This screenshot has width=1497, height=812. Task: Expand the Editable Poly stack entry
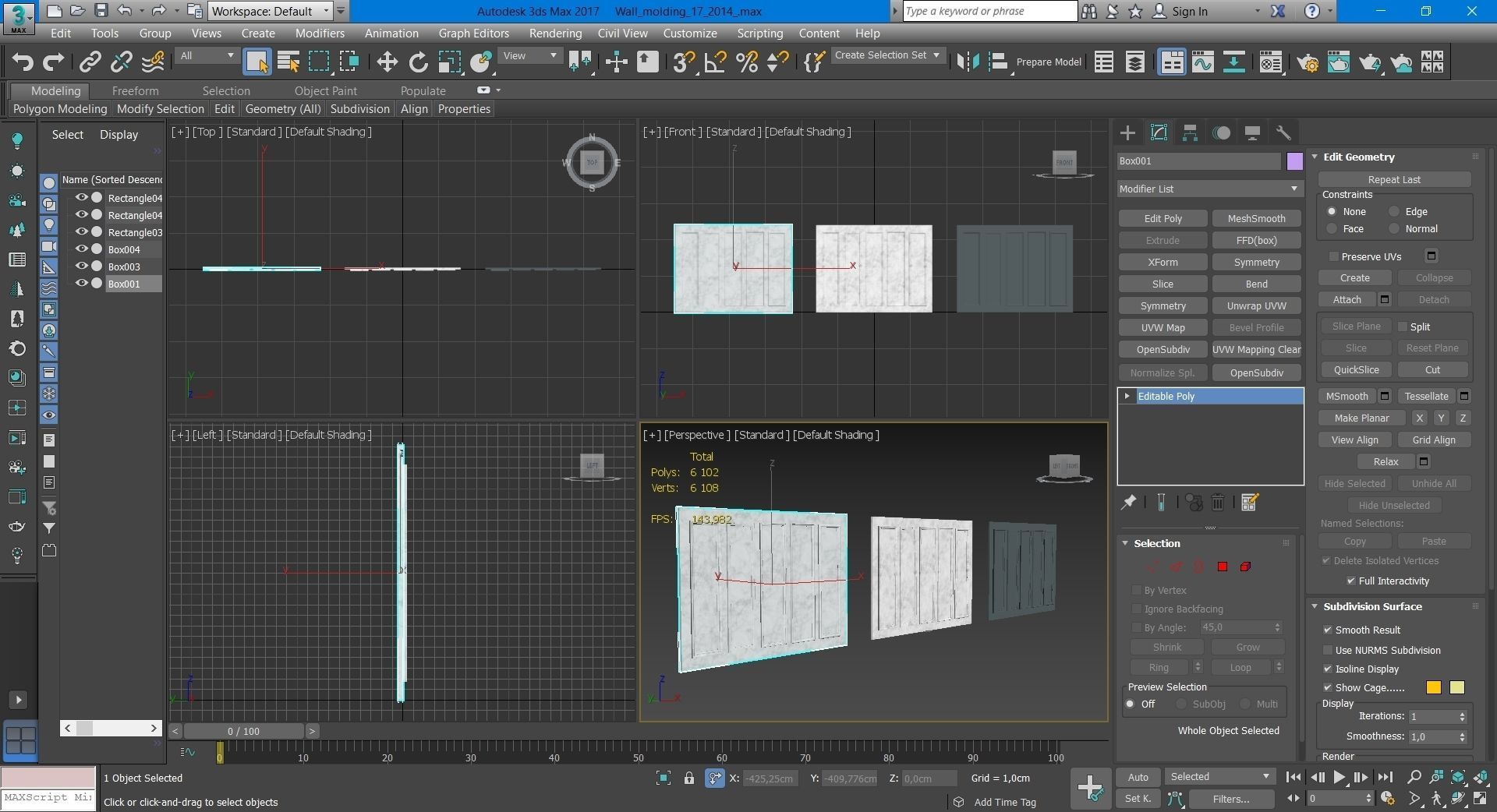(1127, 397)
